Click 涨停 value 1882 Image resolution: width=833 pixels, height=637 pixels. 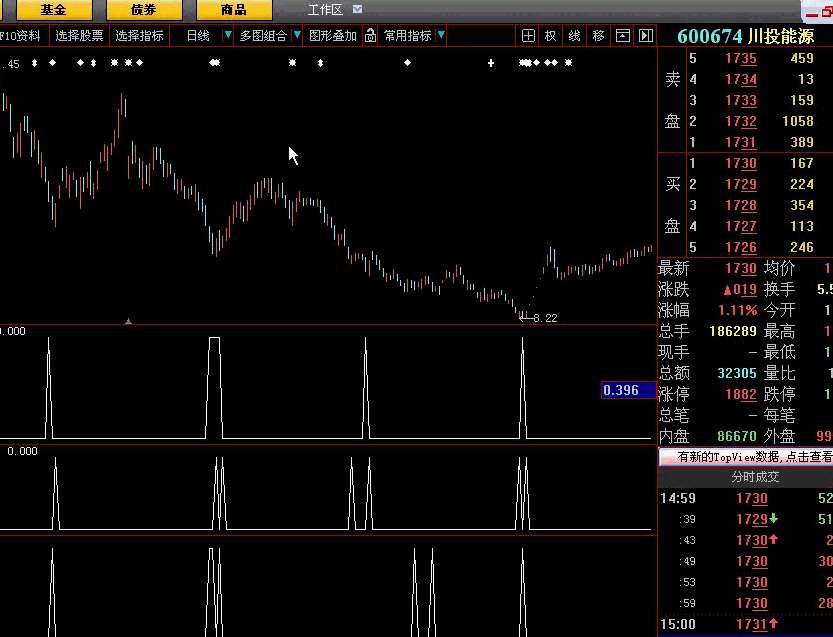[741, 394]
